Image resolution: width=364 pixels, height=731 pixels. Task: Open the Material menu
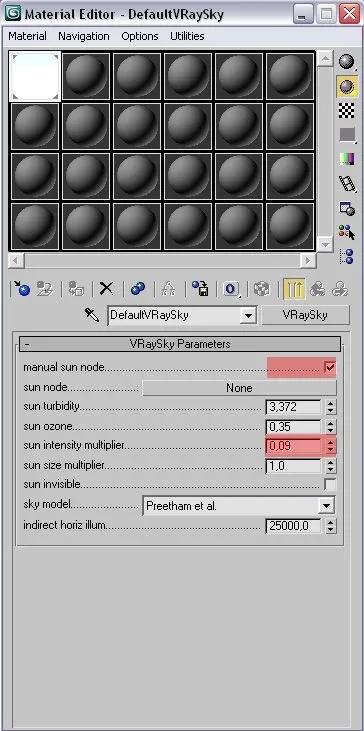tap(27, 36)
